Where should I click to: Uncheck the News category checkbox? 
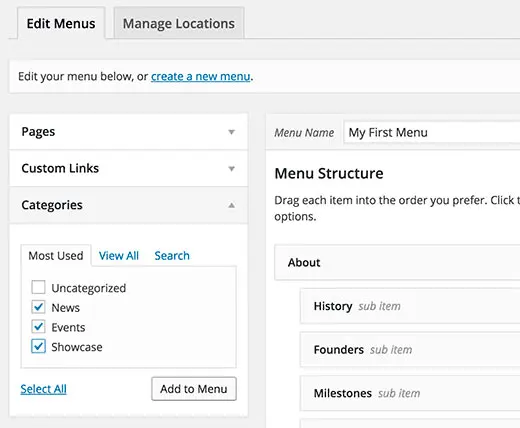pos(38,307)
